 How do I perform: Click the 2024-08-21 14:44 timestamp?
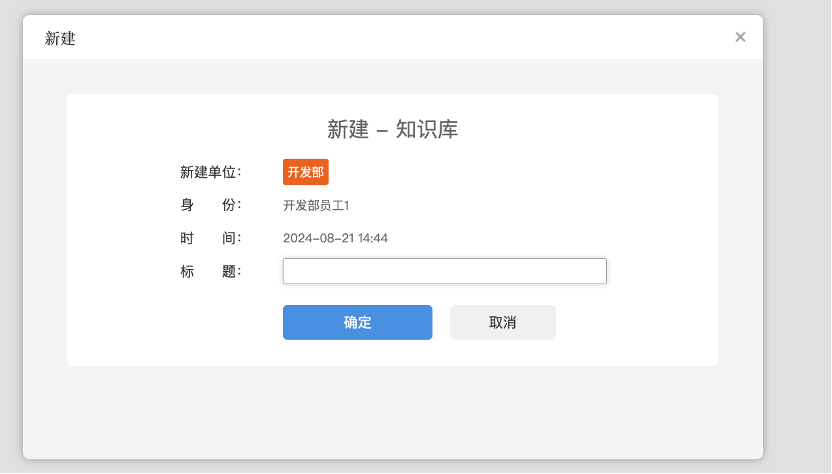pyautogui.click(x=335, y=238)
